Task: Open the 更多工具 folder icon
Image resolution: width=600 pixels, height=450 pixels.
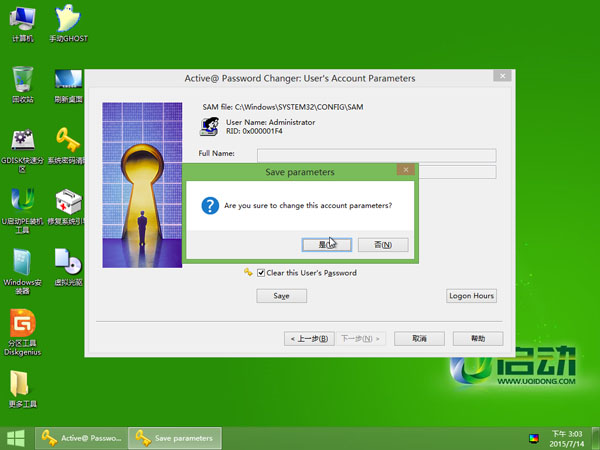Action: (x=23, y=389)
